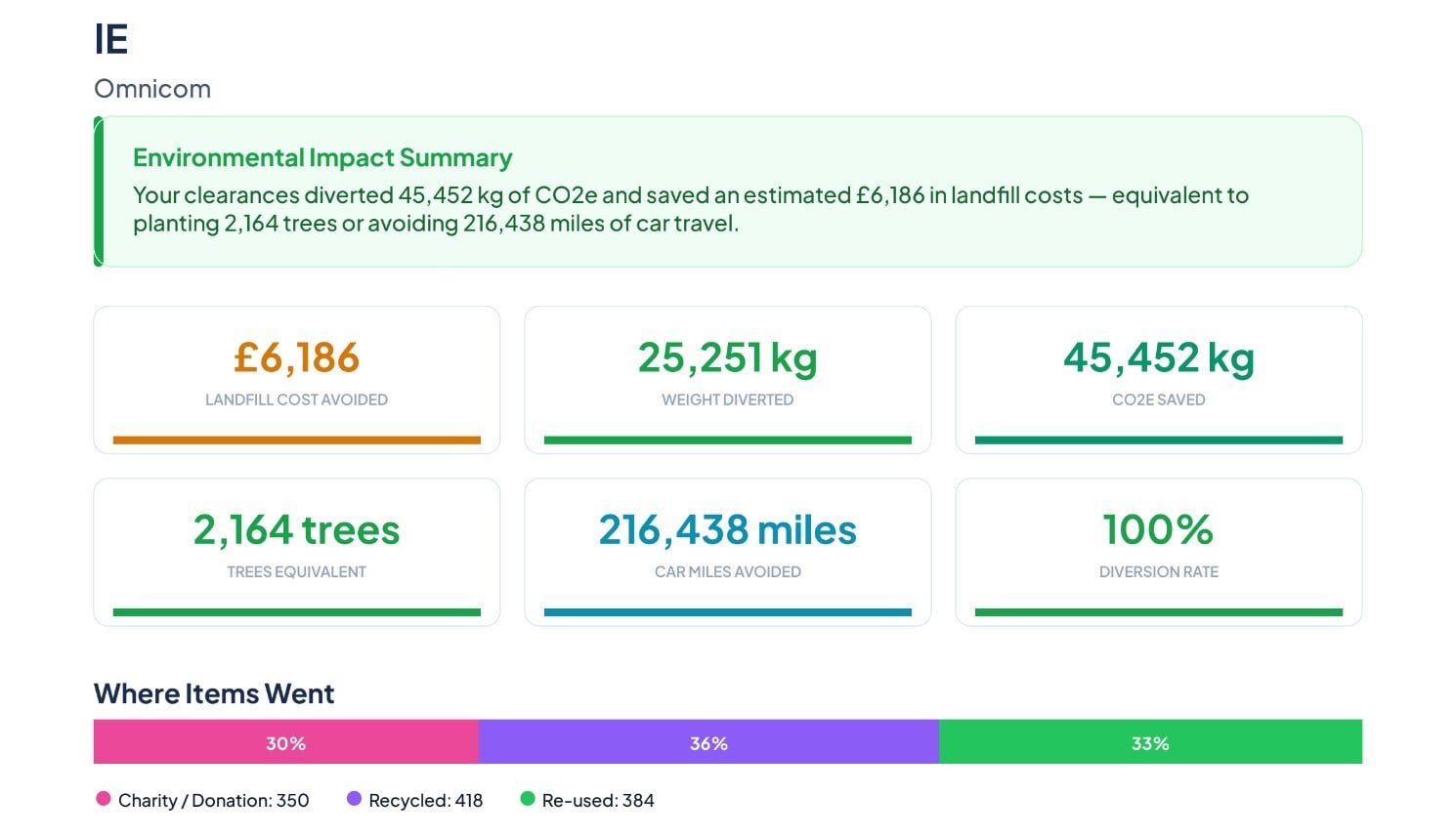
Task: Open the Diversion Rate card
Action: coord(1159,552)
